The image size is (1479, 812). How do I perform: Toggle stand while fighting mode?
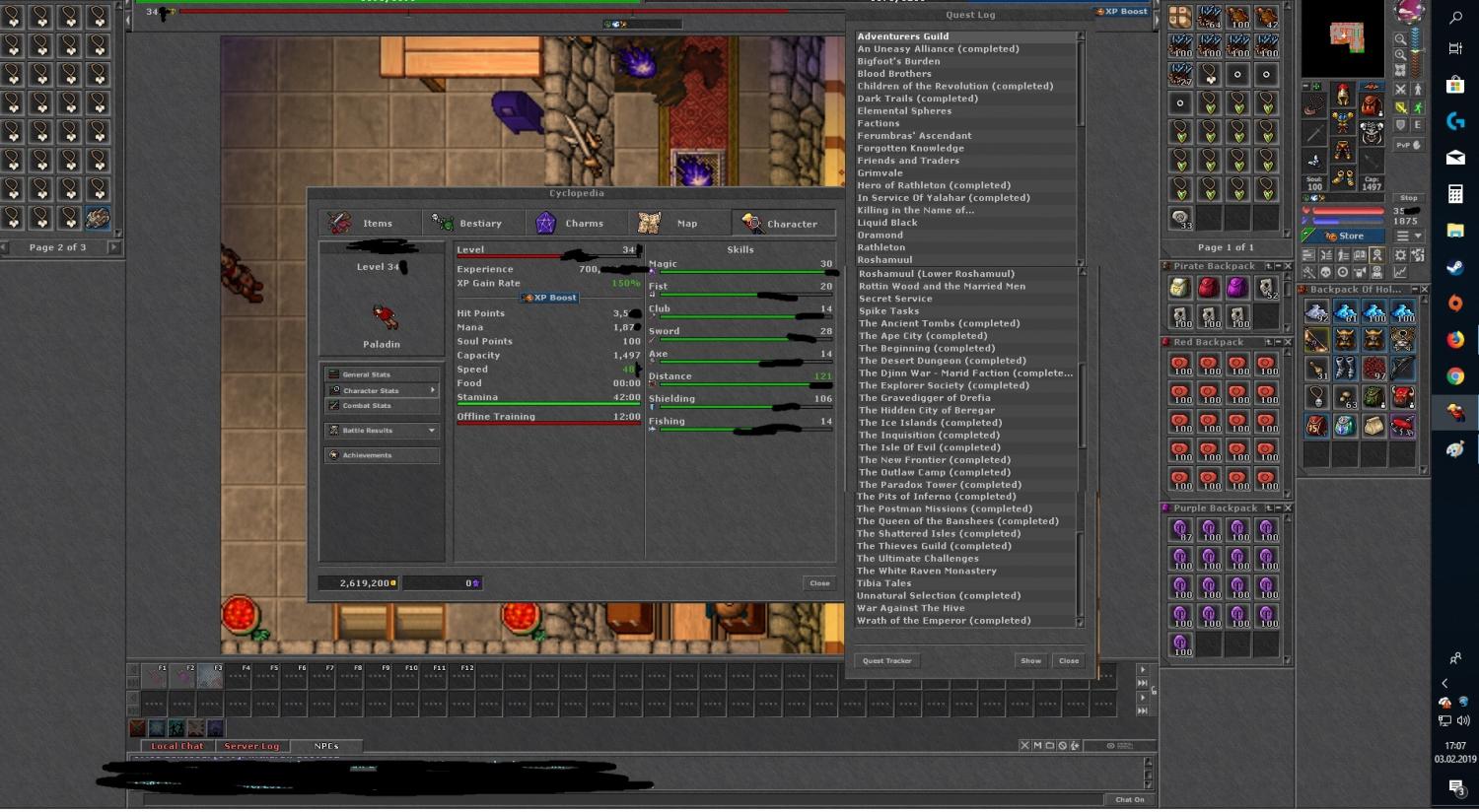point(1418,90)
